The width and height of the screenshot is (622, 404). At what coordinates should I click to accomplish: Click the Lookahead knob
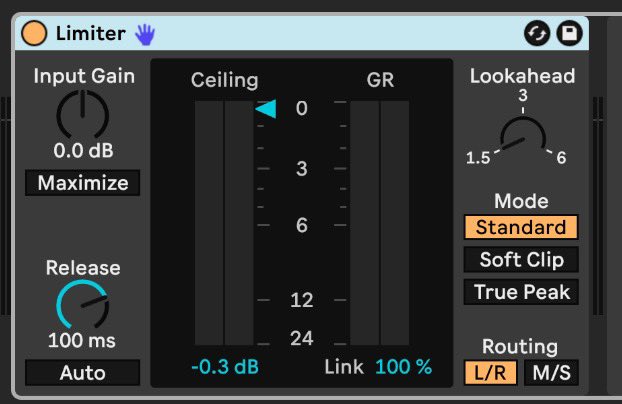click(x=523, y=134)
